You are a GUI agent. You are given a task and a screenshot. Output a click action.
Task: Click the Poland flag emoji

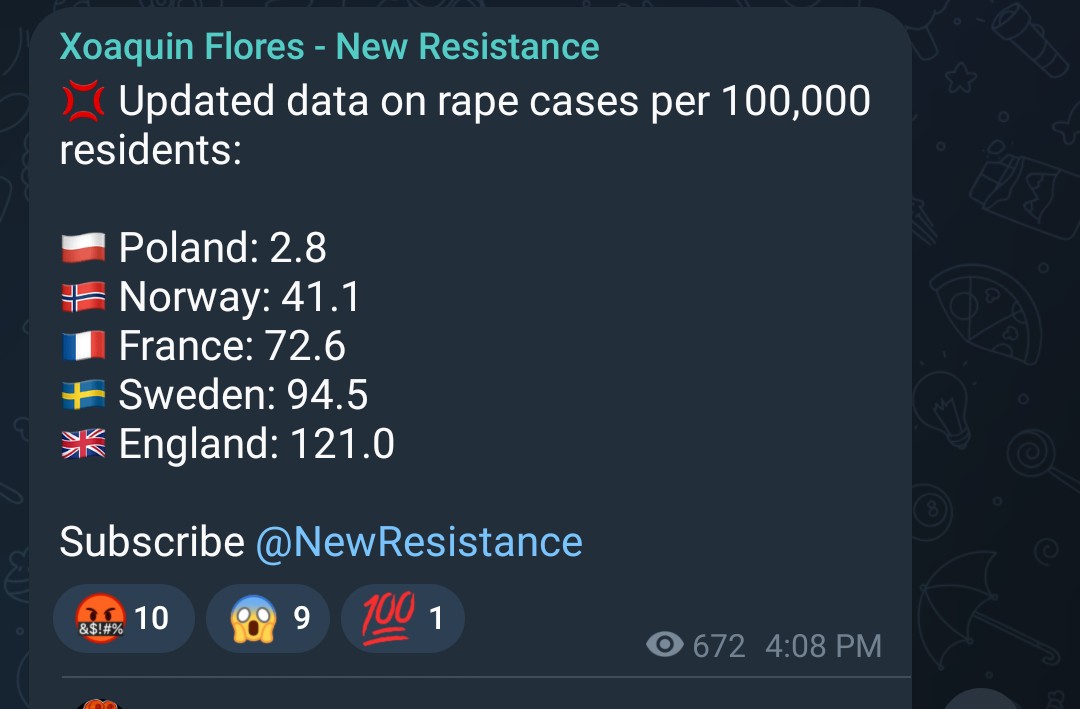pos(83,247)
